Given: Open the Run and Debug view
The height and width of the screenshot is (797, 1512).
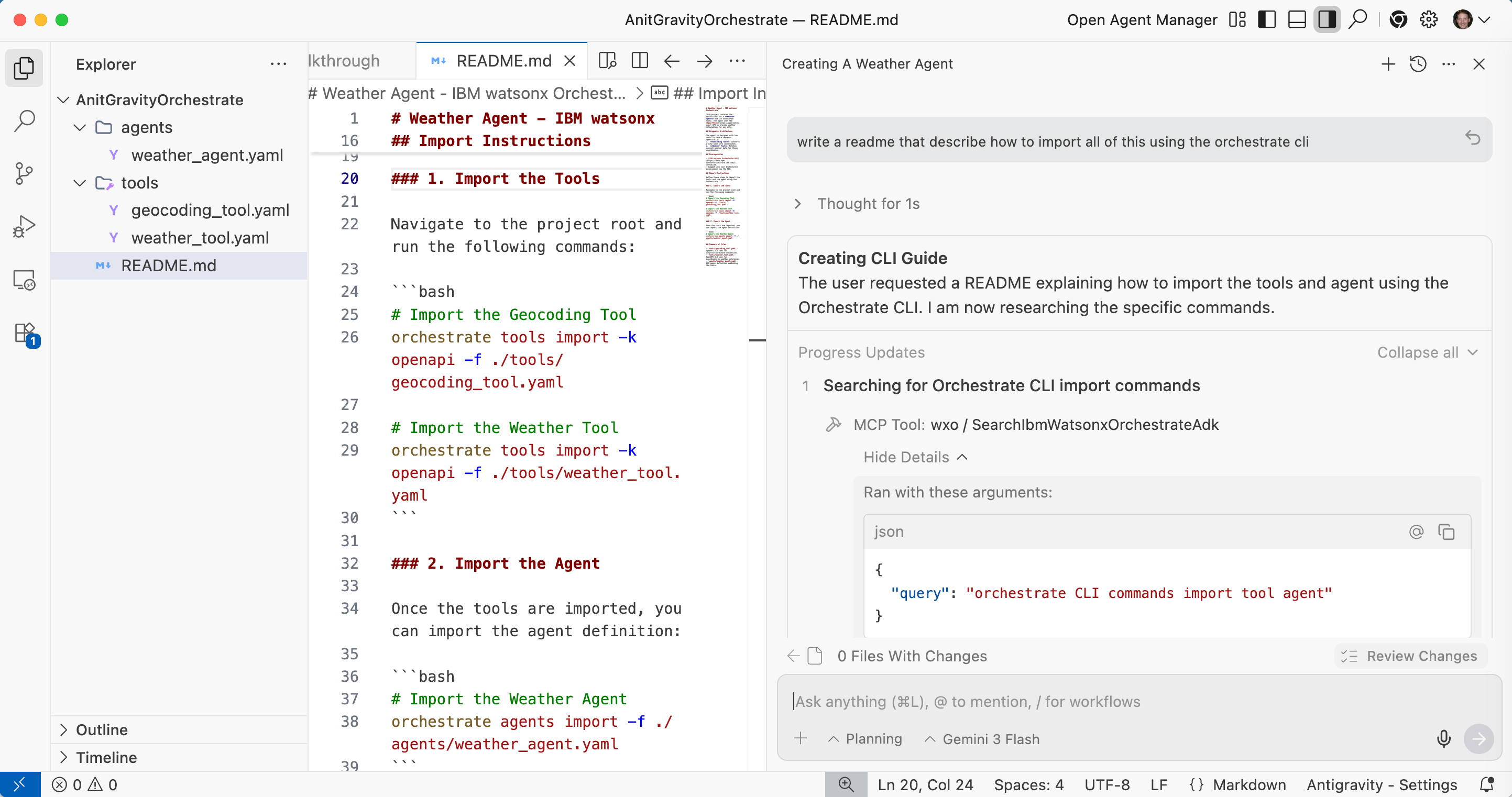Looking at the screenshot, I should pyautogui.click(x=24, y=226).
